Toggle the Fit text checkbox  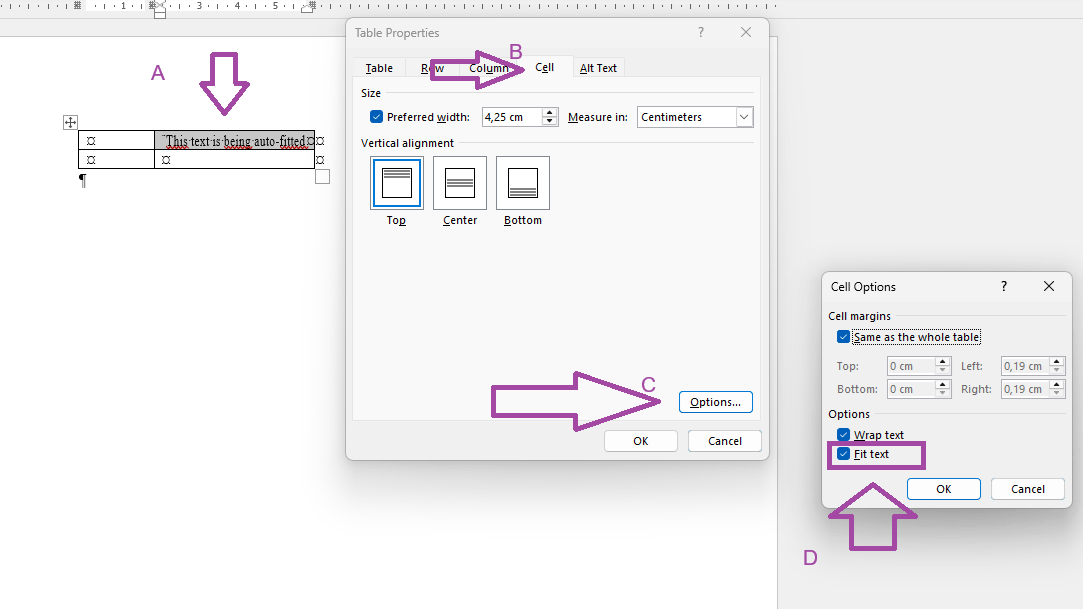[x=845, y=455]
